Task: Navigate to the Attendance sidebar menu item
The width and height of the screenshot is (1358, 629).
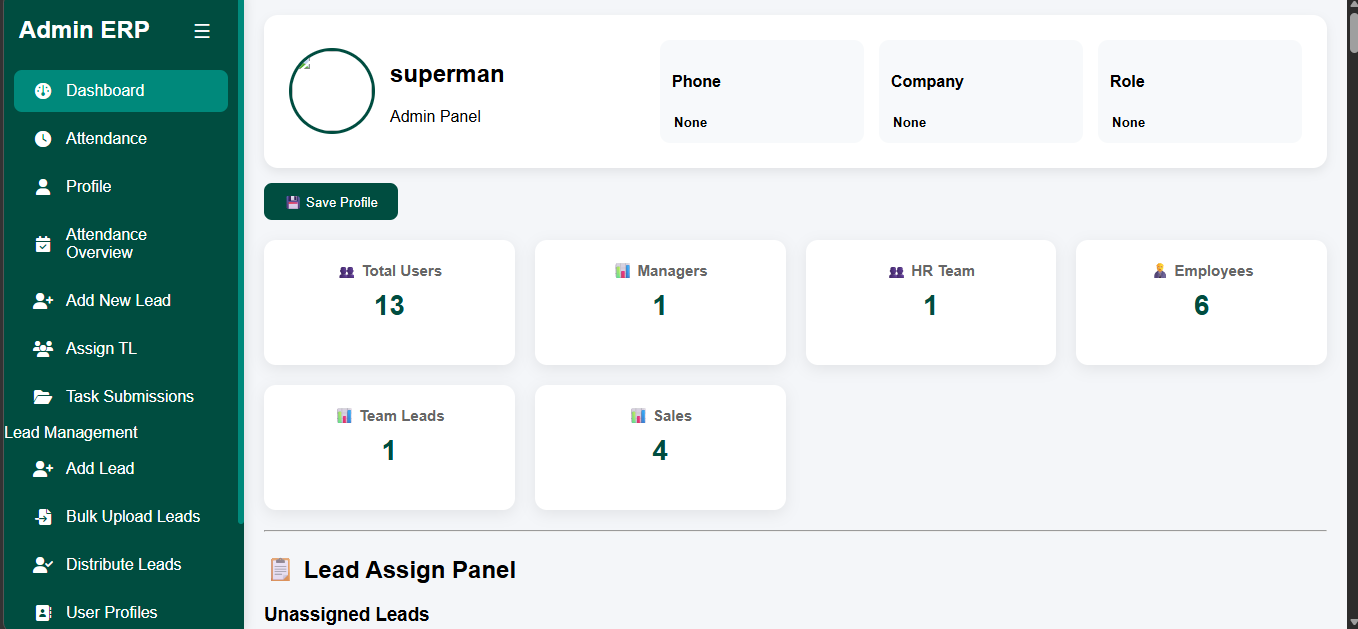Action: click(107, 138)
